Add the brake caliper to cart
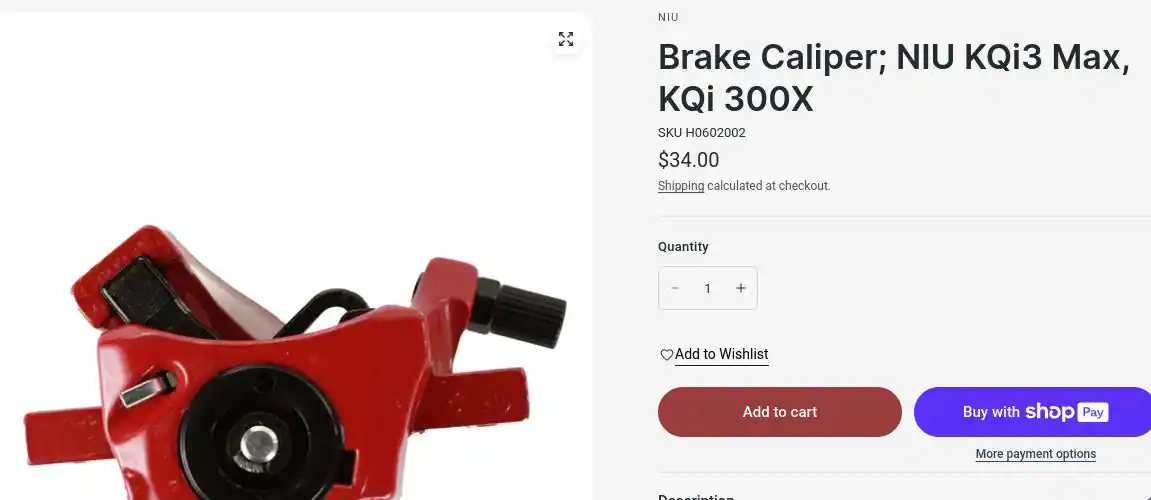1151x500 pixels. point(780,412)
